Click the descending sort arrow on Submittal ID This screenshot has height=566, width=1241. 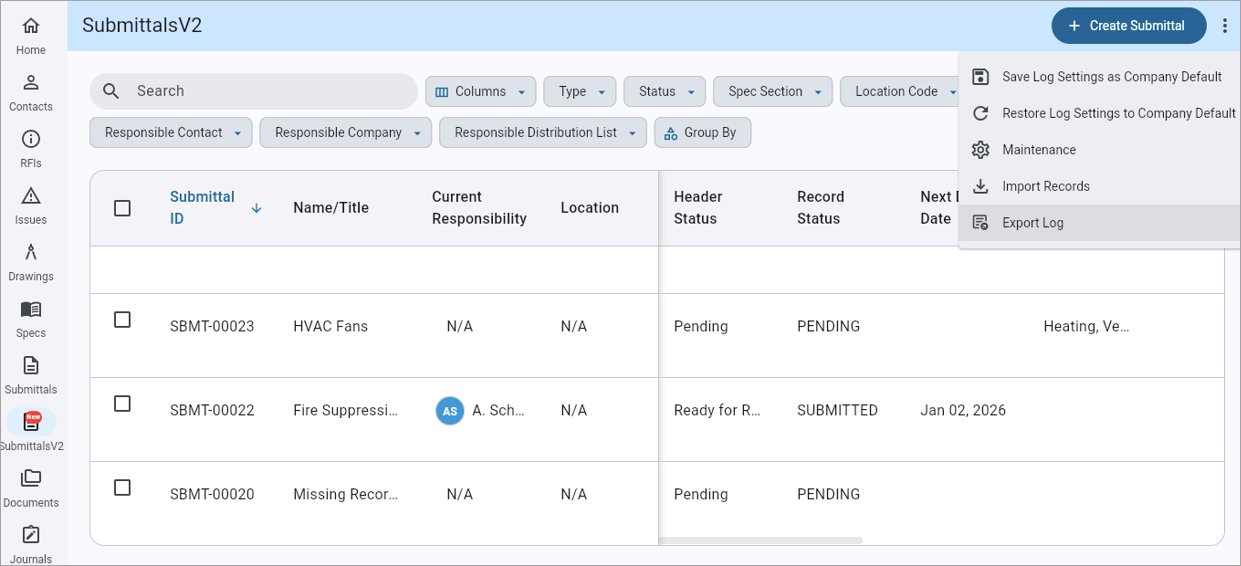pos(256,208)
